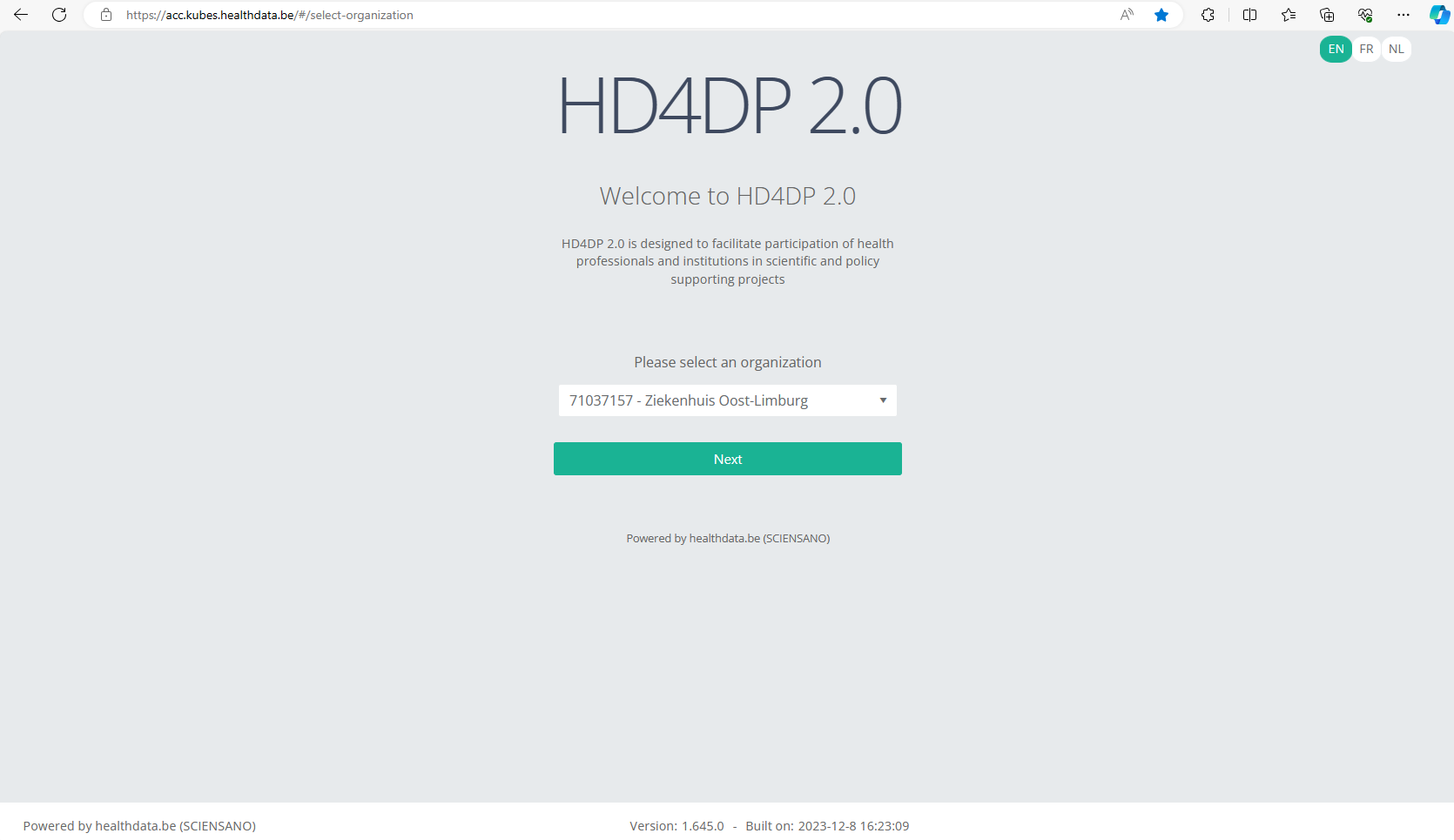
Task: Enable split screen view icon
Action: pos(1249,15)
